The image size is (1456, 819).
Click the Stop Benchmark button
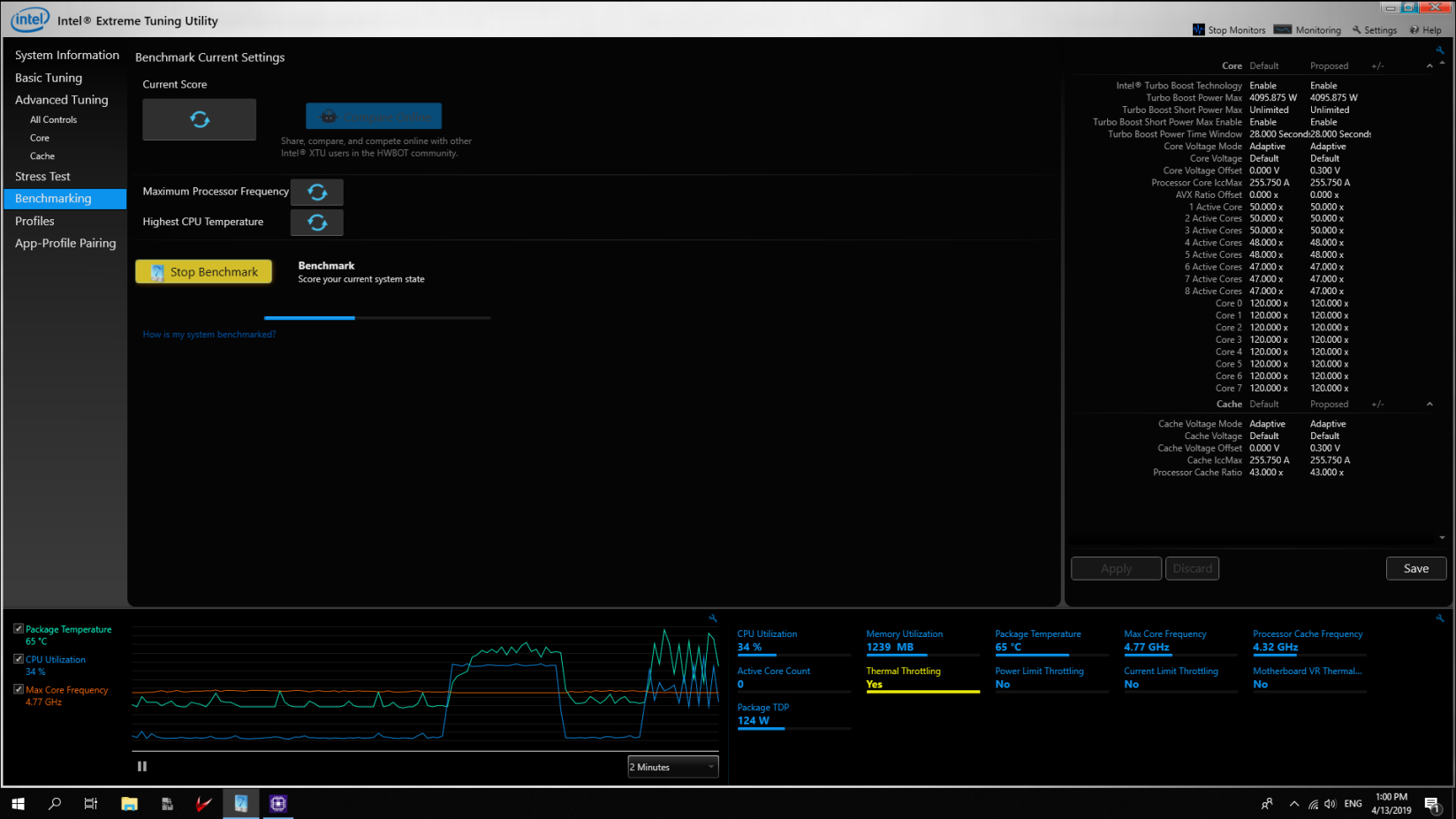point(203,271)
